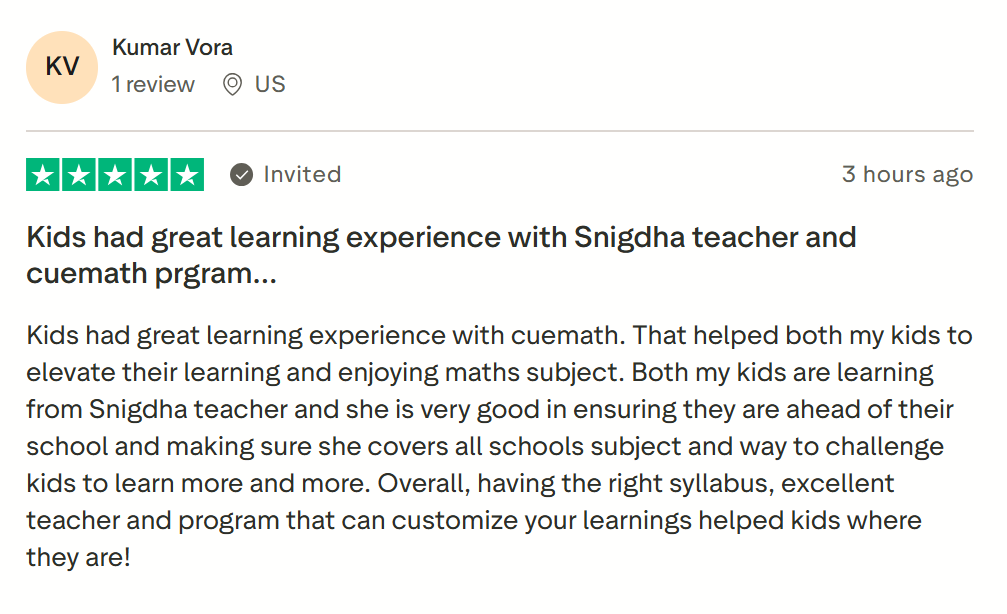Click the "Invited" label text

pyautogui.click(x=302, y=175)
